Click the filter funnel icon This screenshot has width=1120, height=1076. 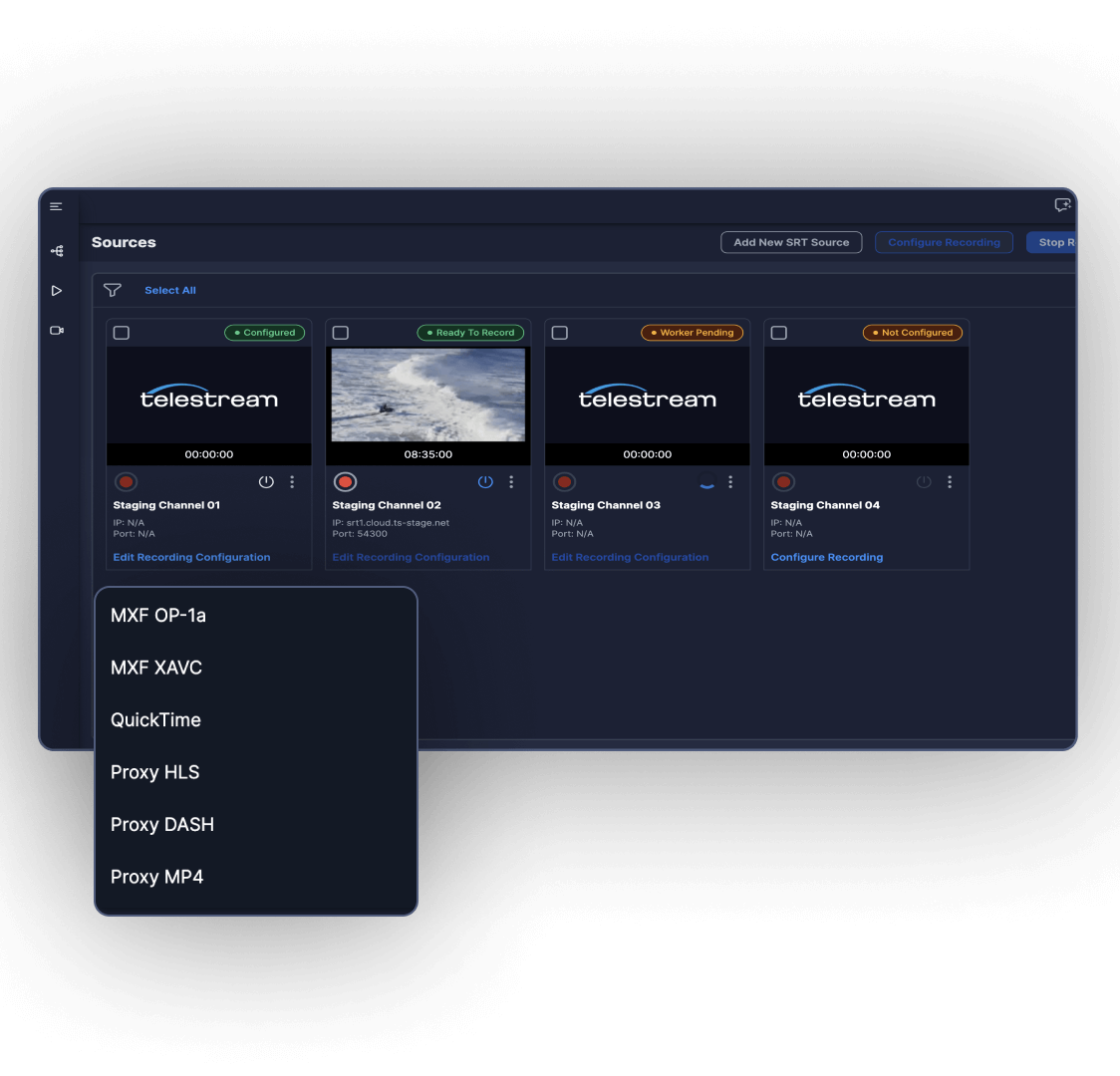pos(113,290)
